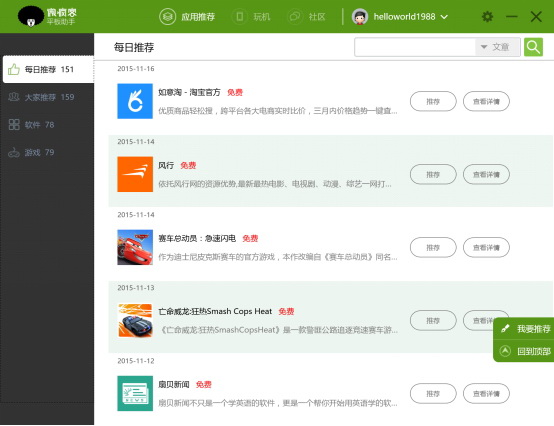Select 大家推荐 159 in sidebar
554x426 pixels.
(x=47, y=97)
